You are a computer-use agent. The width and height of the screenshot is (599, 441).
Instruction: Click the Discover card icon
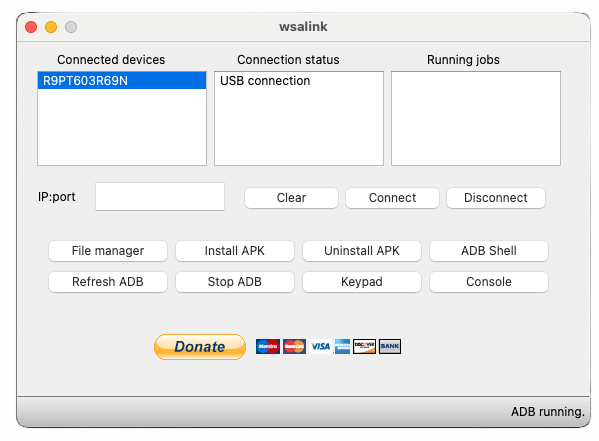(364, 346)
